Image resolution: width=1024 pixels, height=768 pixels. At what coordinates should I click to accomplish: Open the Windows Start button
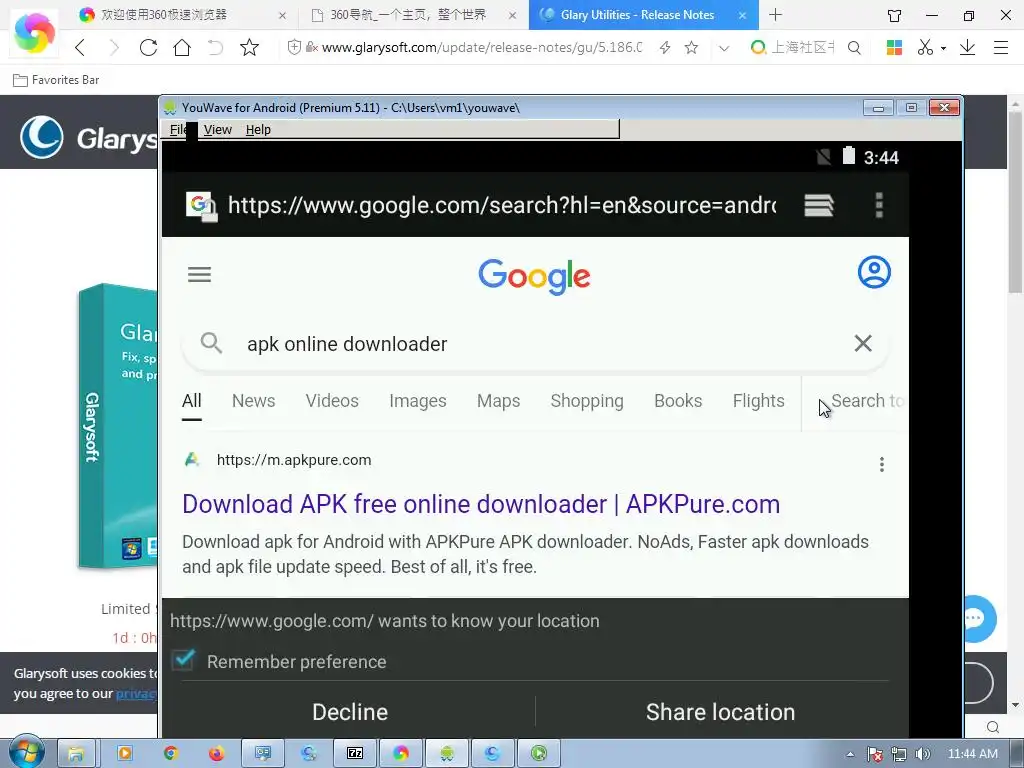27,752
